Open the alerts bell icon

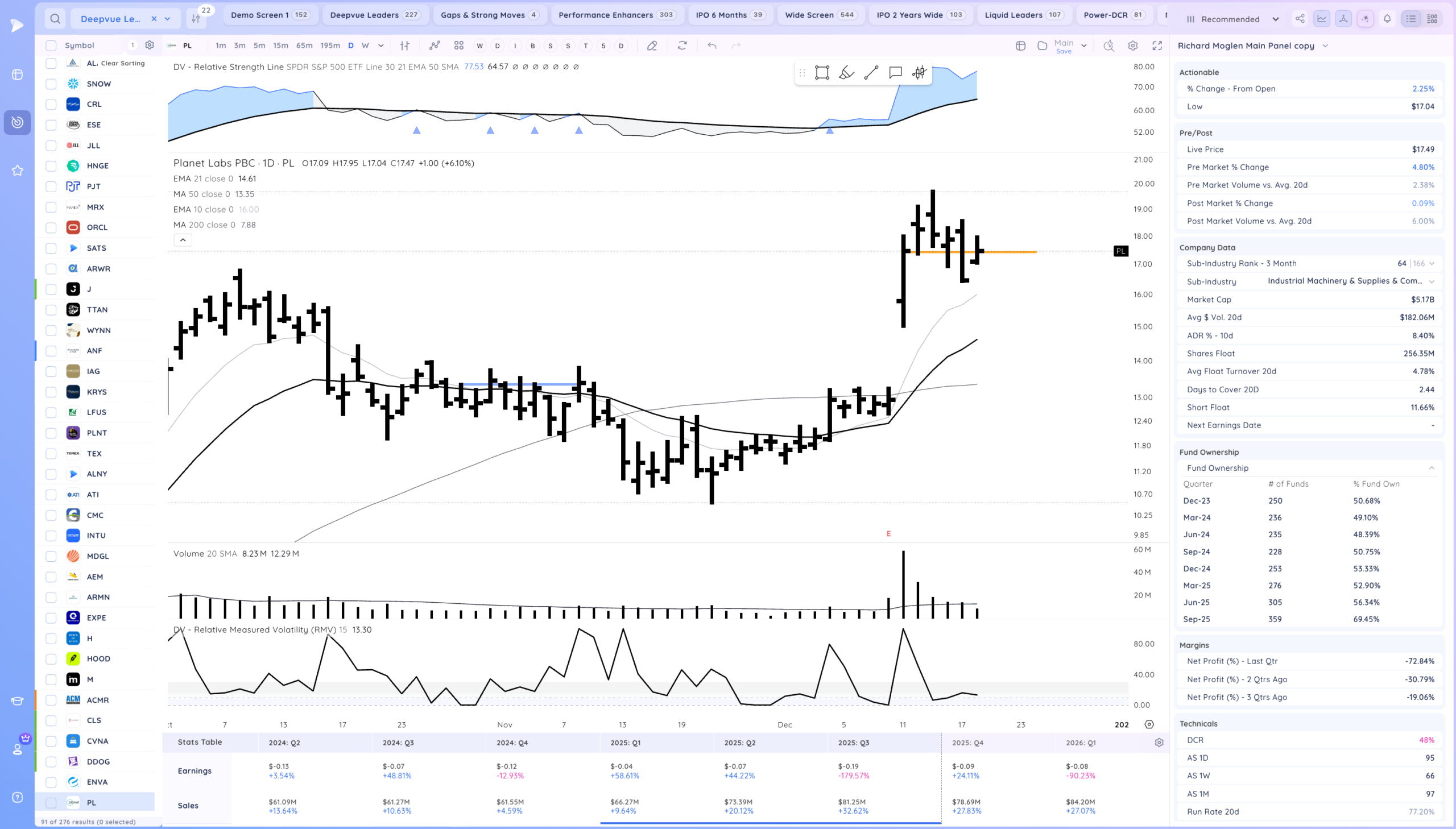(1387, 19)
